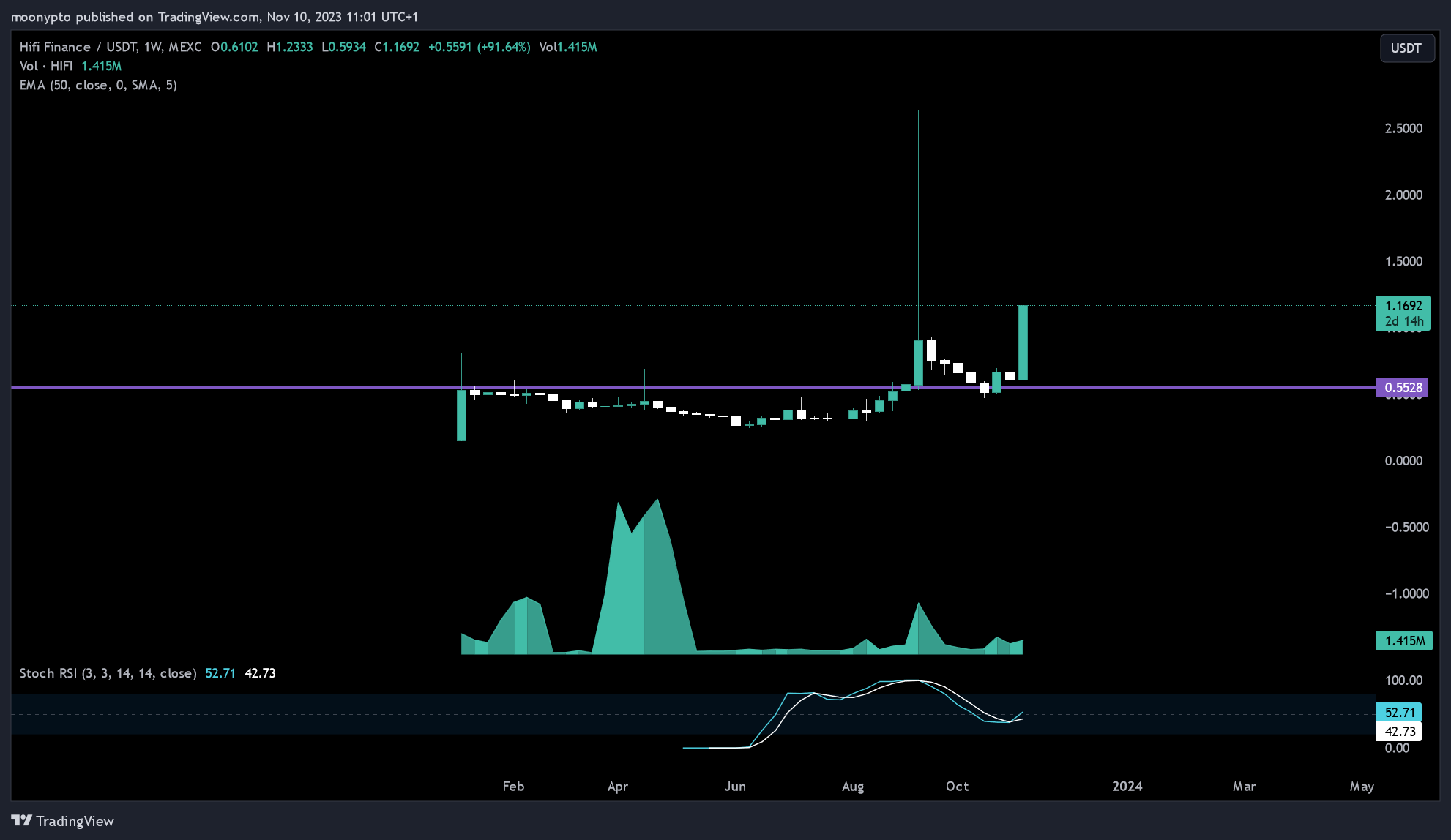Click the 2.0000 price axis label
Image resolution: width=1451 pixels, height=840 pixels.
click(x=1403, y=195)
